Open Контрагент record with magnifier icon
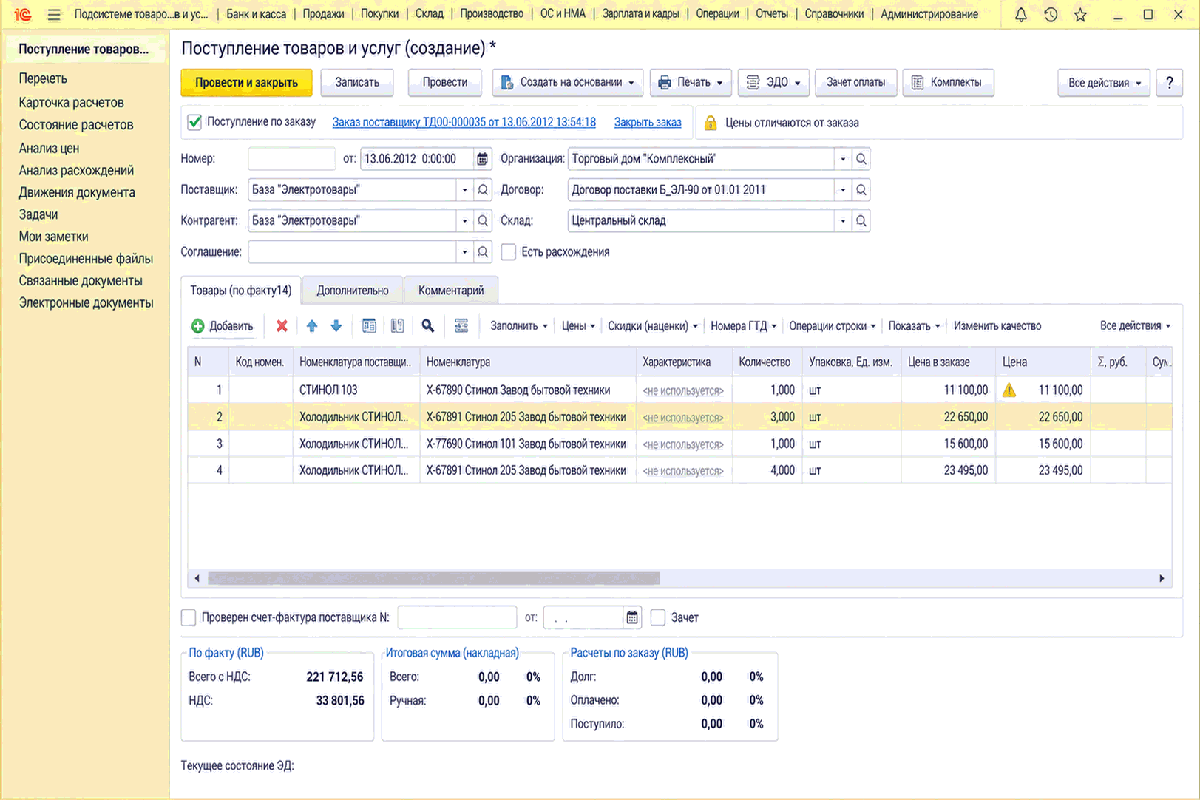Screen dimensions: 1200x800 click(x=483, y=221)
